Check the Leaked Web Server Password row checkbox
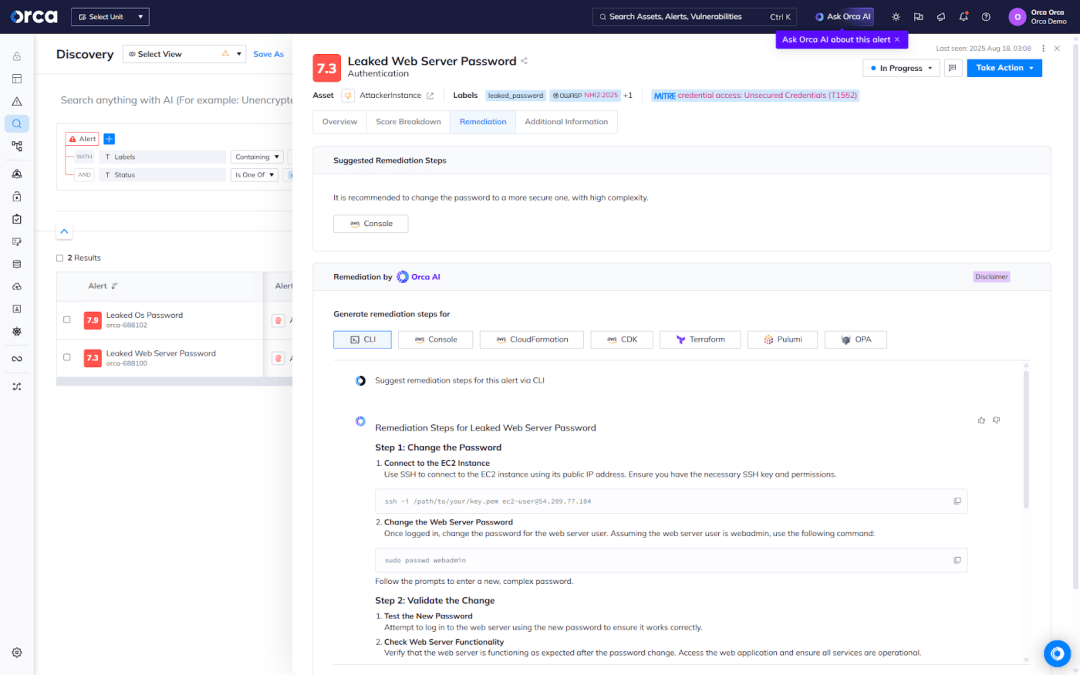This screenshot has height=675, width=1080. [x=67, y=357]
